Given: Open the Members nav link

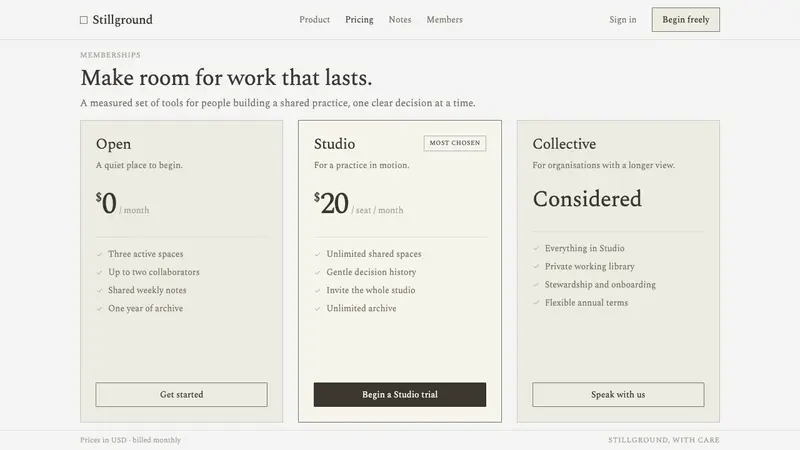Looking at the screenshot, I should coord(444,19).
